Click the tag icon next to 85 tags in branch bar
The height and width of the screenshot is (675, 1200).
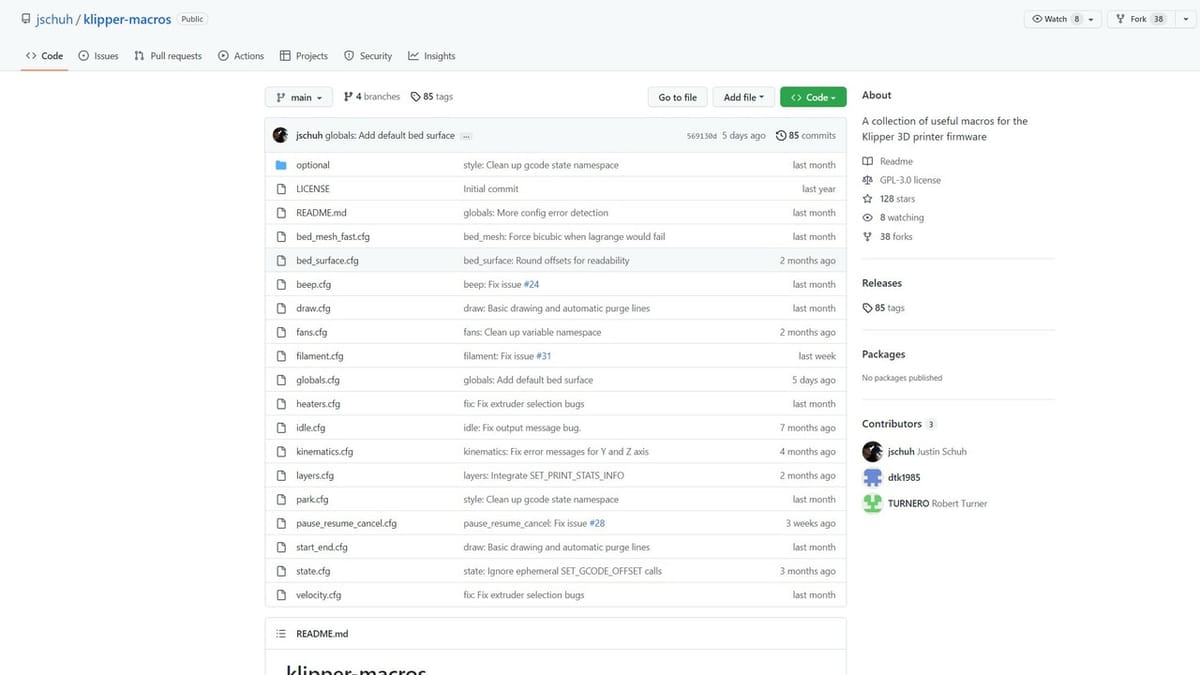coord(415,97)
